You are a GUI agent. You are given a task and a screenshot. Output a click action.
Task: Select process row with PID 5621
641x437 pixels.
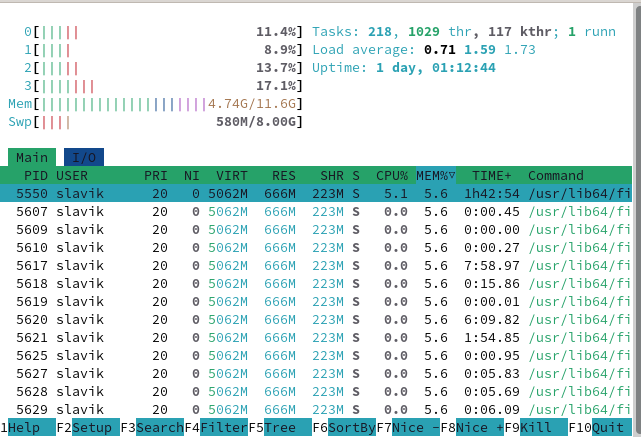click(316, 337)
